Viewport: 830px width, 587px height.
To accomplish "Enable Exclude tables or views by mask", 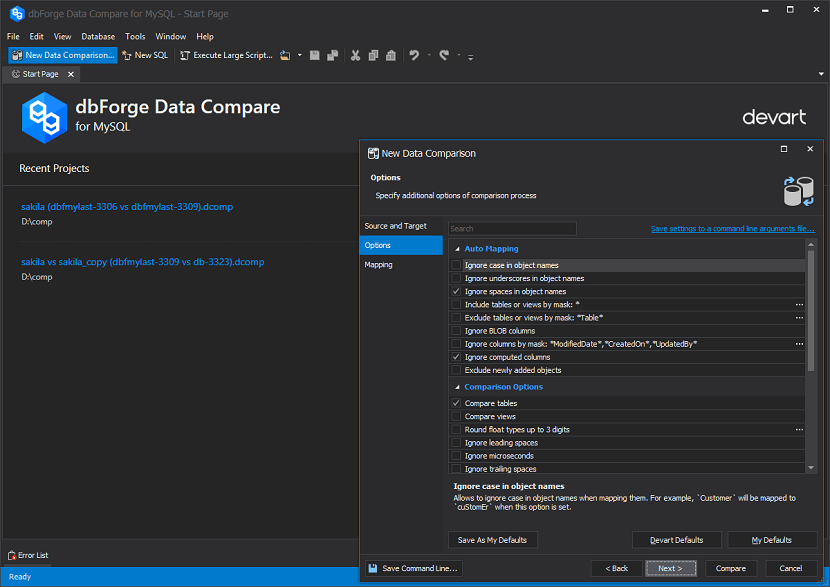I will pos(456,318).
